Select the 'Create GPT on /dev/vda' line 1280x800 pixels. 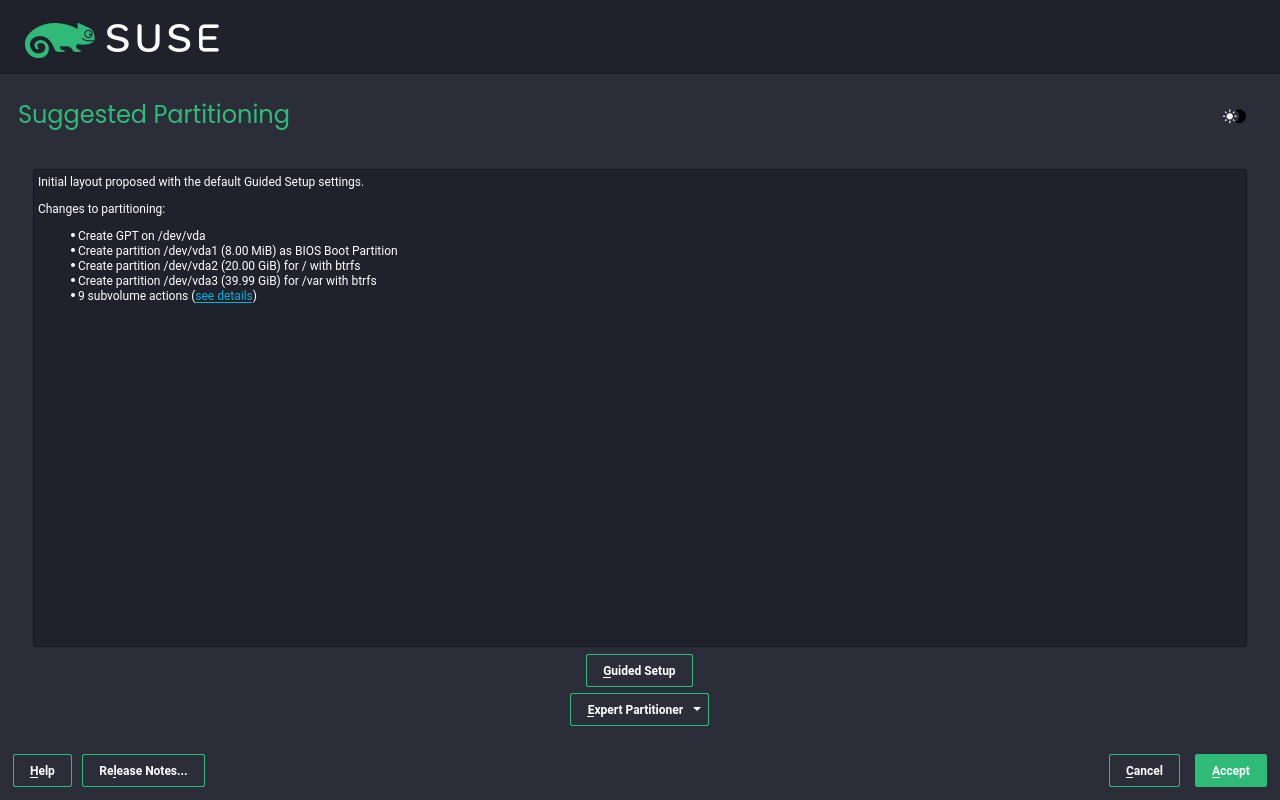(x=141, y=236)
